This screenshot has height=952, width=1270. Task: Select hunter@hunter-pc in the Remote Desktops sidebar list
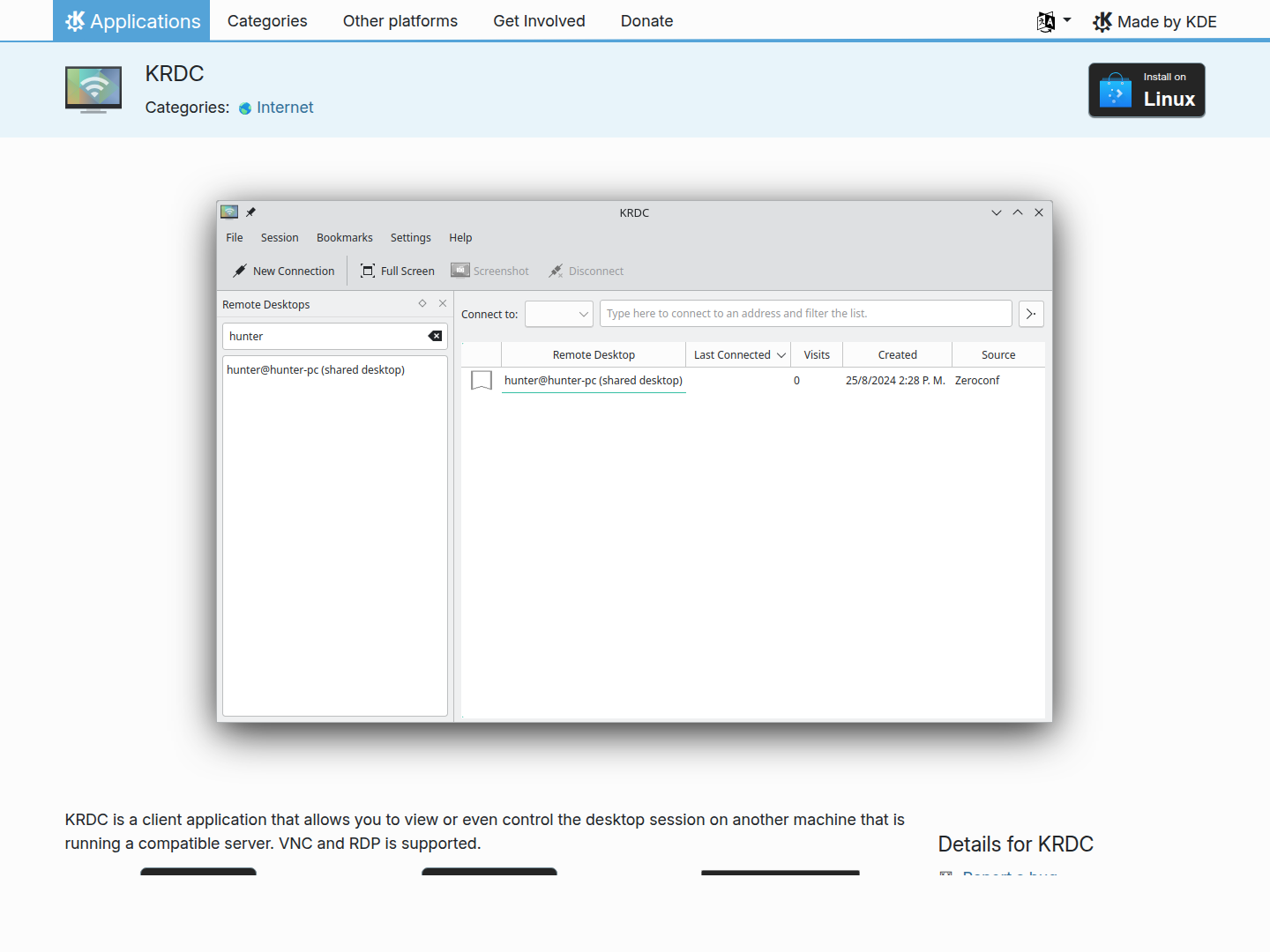pyautogui.click(x=316, y=370)
